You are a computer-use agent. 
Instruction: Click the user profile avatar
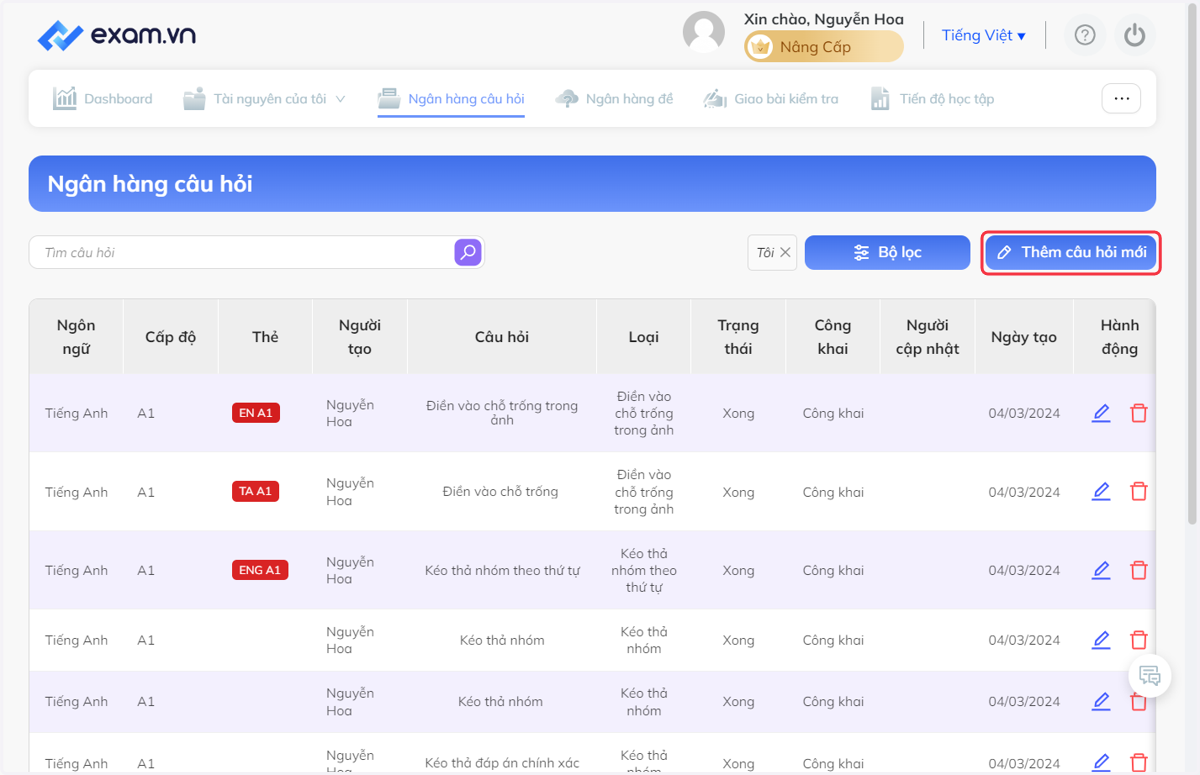pyautogui.click(x=704, y=33)
